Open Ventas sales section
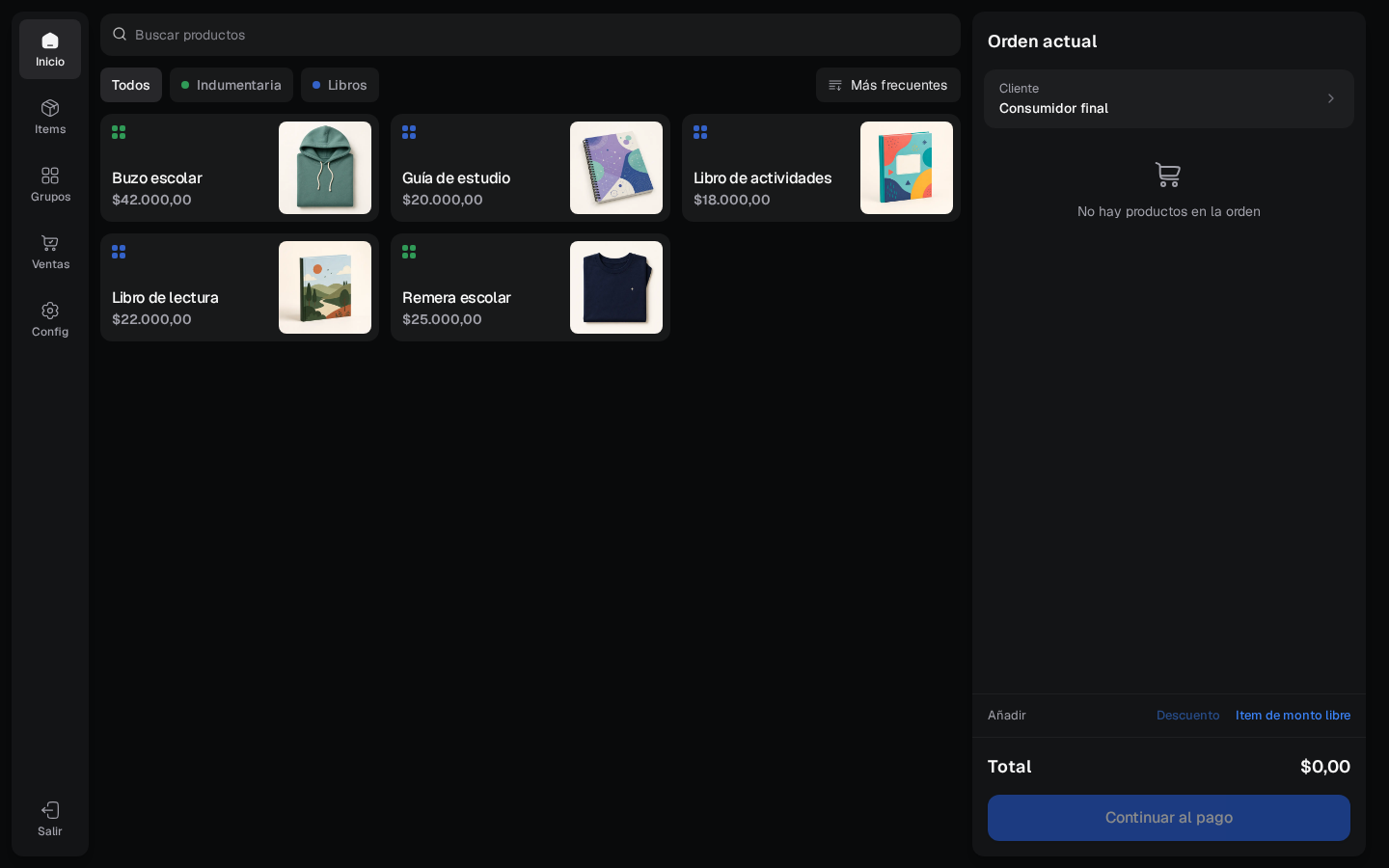Image resolution: width=1389 pixels, height=868 pixels. point(50,252)
